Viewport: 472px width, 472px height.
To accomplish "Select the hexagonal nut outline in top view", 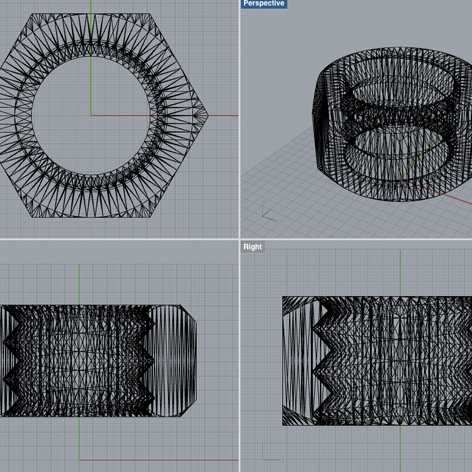I will [x=104, y=115].
